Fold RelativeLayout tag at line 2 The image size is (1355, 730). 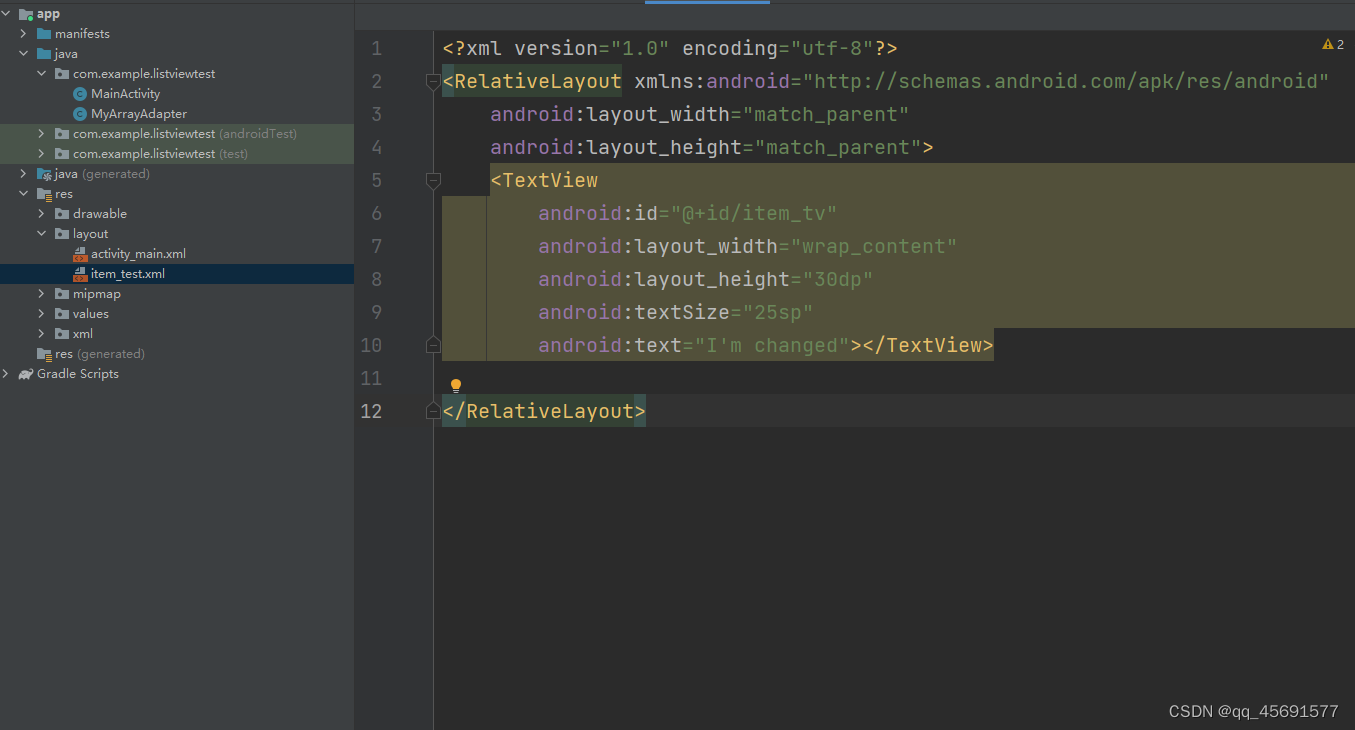433,82
